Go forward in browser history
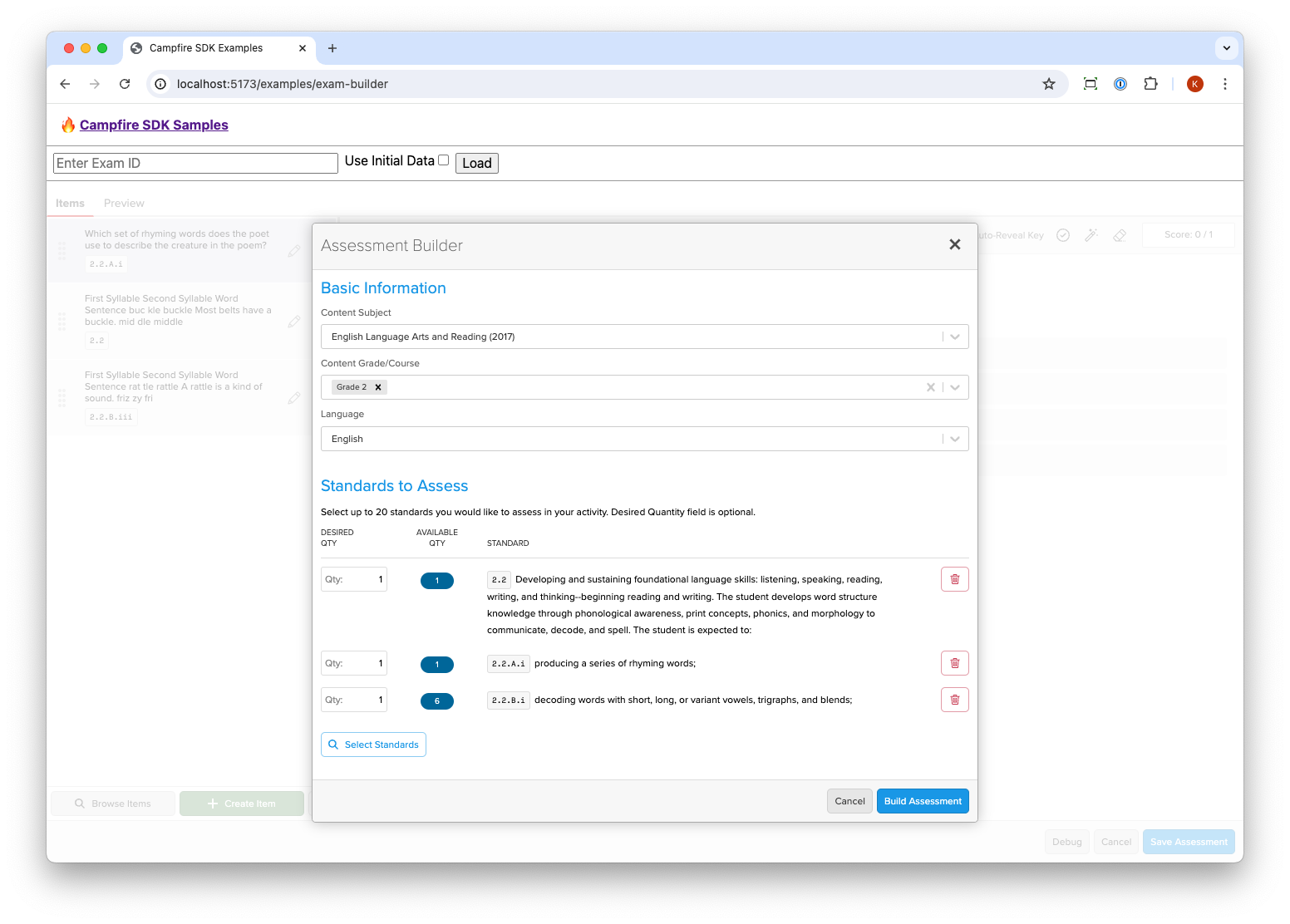Screen dimensions: 1290x924 pos(95,84)
